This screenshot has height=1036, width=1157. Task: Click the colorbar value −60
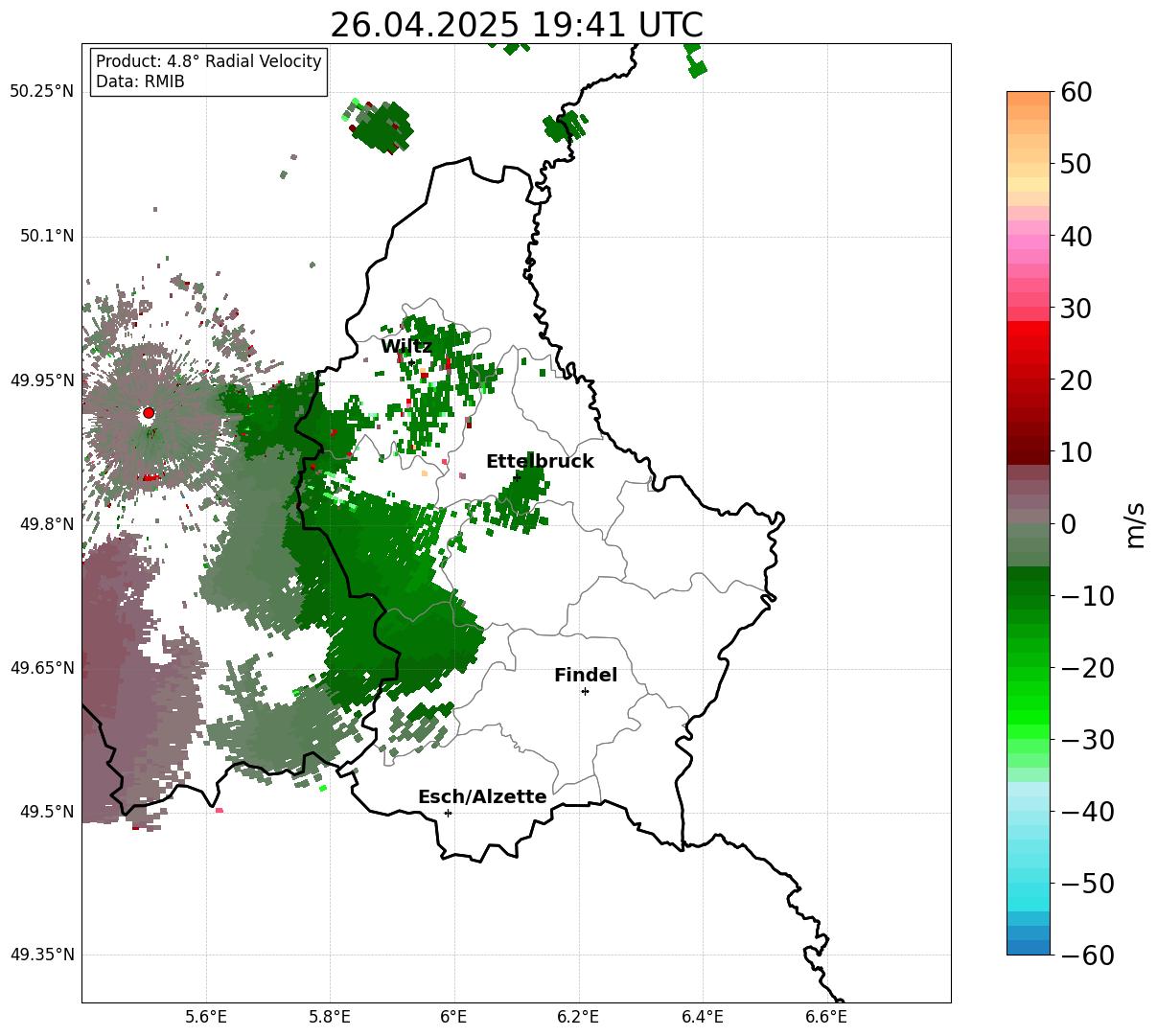[1086, 955]
